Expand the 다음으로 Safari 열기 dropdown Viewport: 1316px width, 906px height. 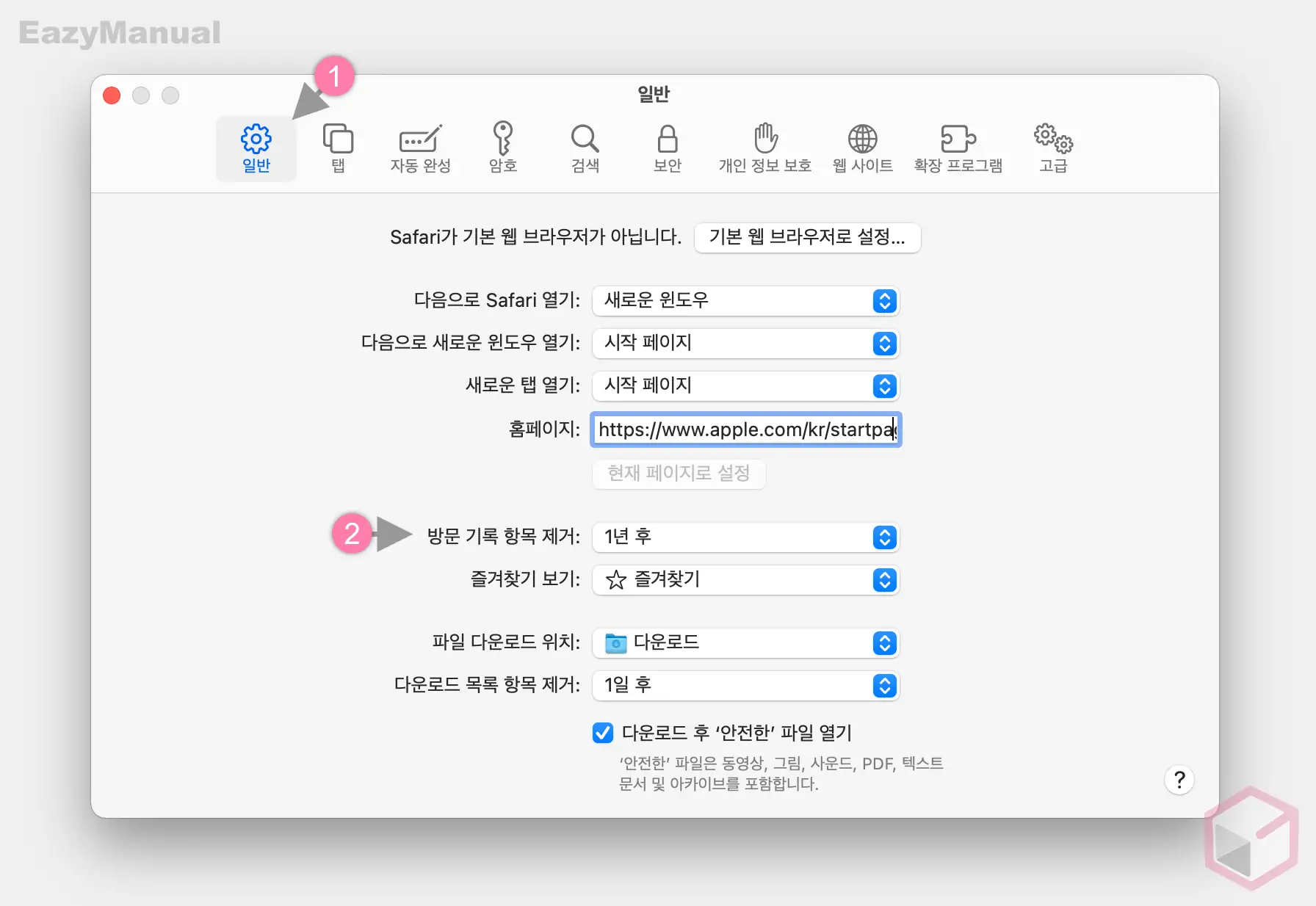click(x=745, y=300)
